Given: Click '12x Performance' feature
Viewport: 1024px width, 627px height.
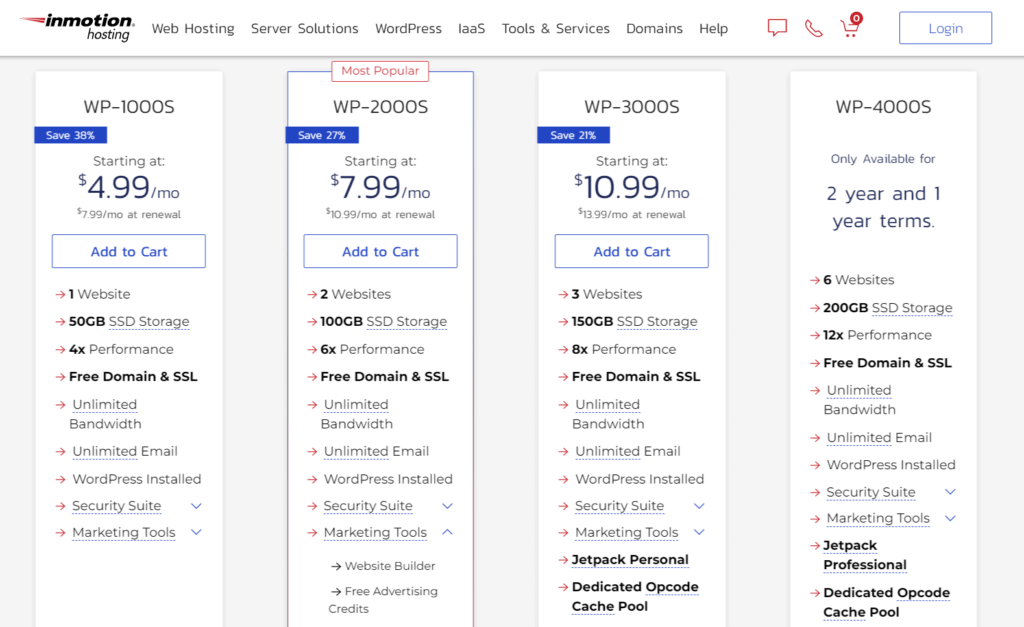Looking at the screenshot, I should click(877, 335).
